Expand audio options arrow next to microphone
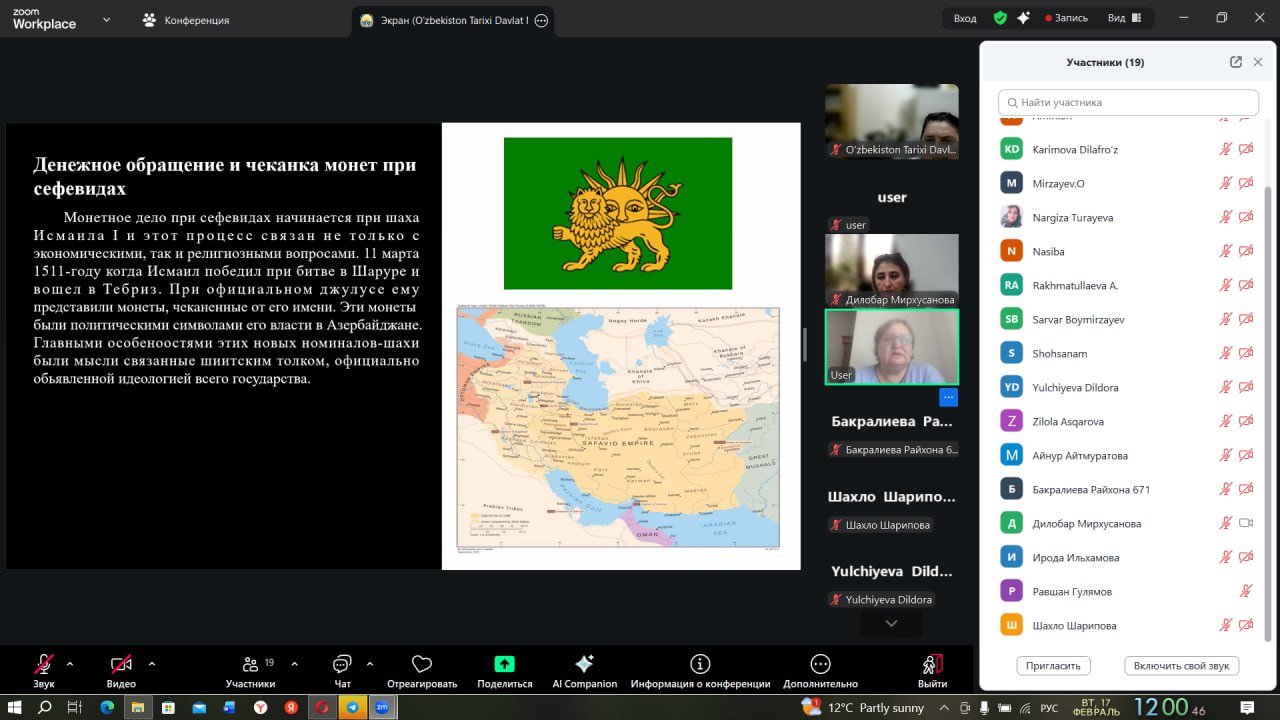 (70, 663)
